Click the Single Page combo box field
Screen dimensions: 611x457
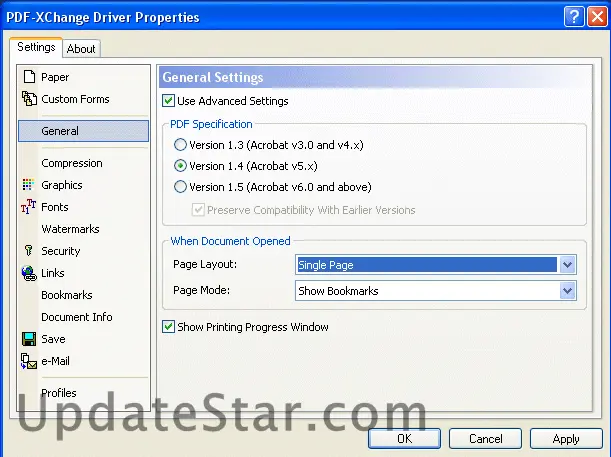click(x=436, y=265)
